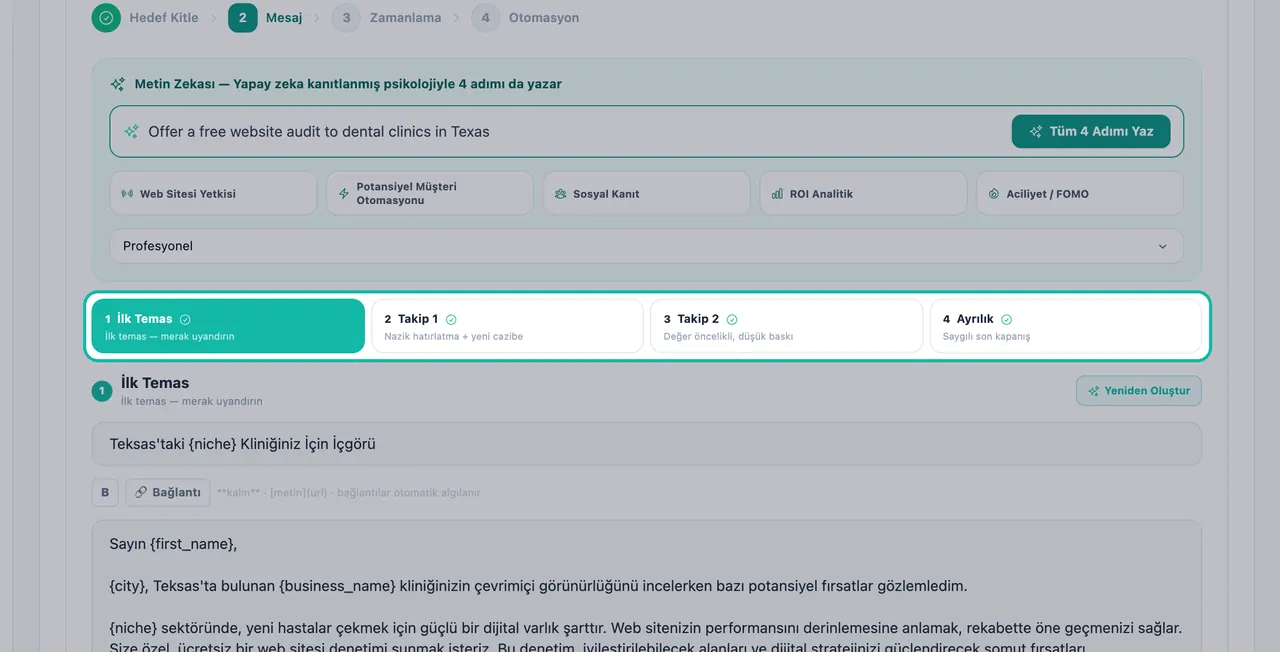Choose the ROI Analitik preset

click(x=863, y=193)
